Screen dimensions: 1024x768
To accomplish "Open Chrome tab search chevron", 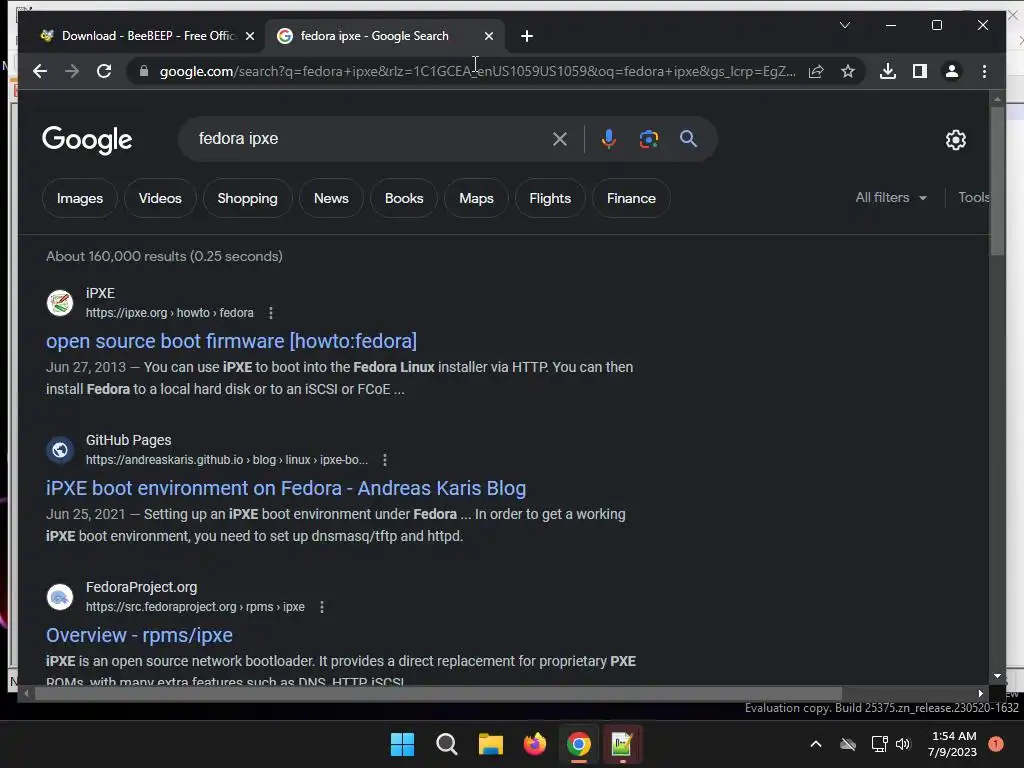I will pyautogui.click(x=844, y=25).
